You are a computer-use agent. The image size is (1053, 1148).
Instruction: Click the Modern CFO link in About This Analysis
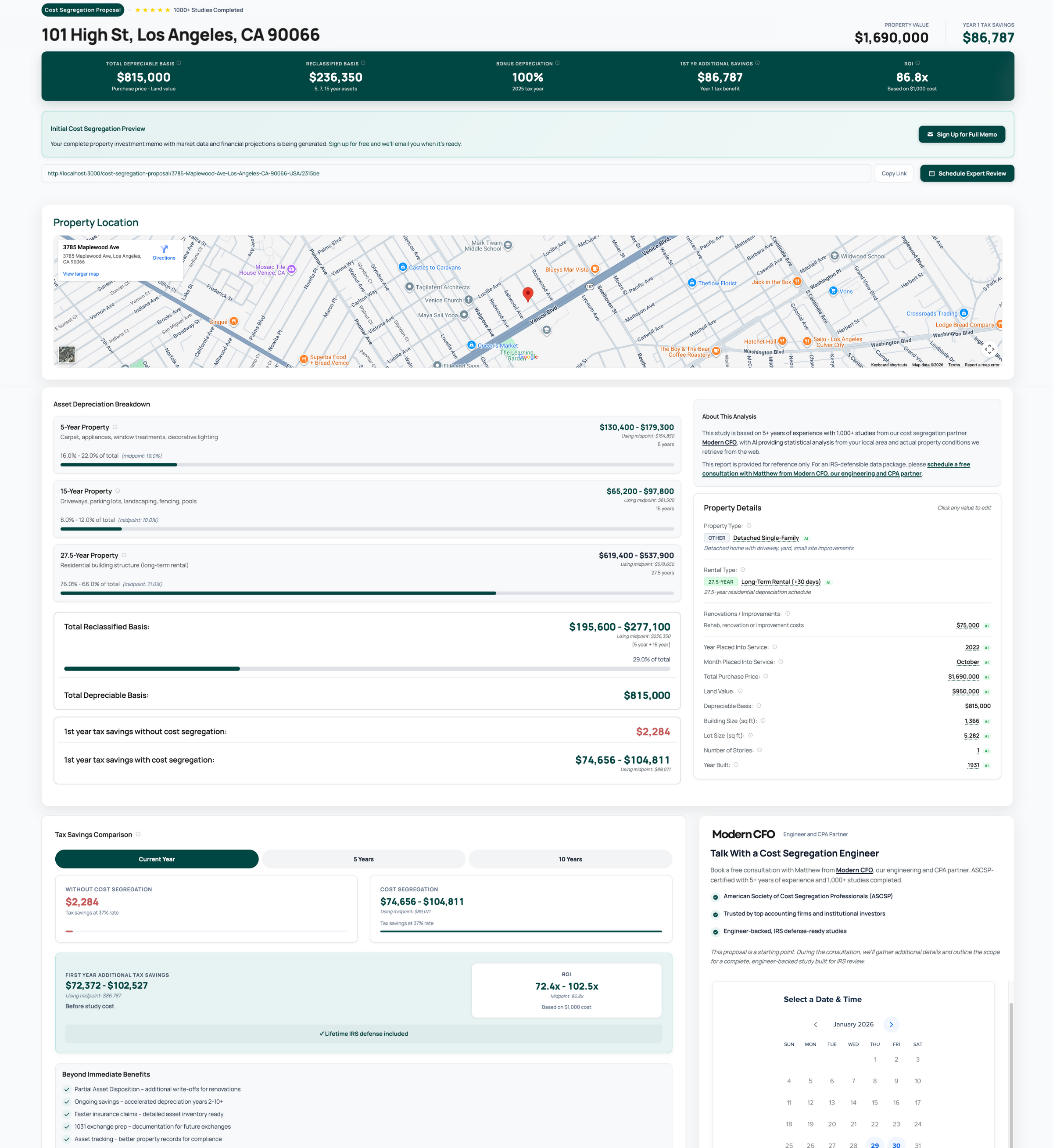719,442
